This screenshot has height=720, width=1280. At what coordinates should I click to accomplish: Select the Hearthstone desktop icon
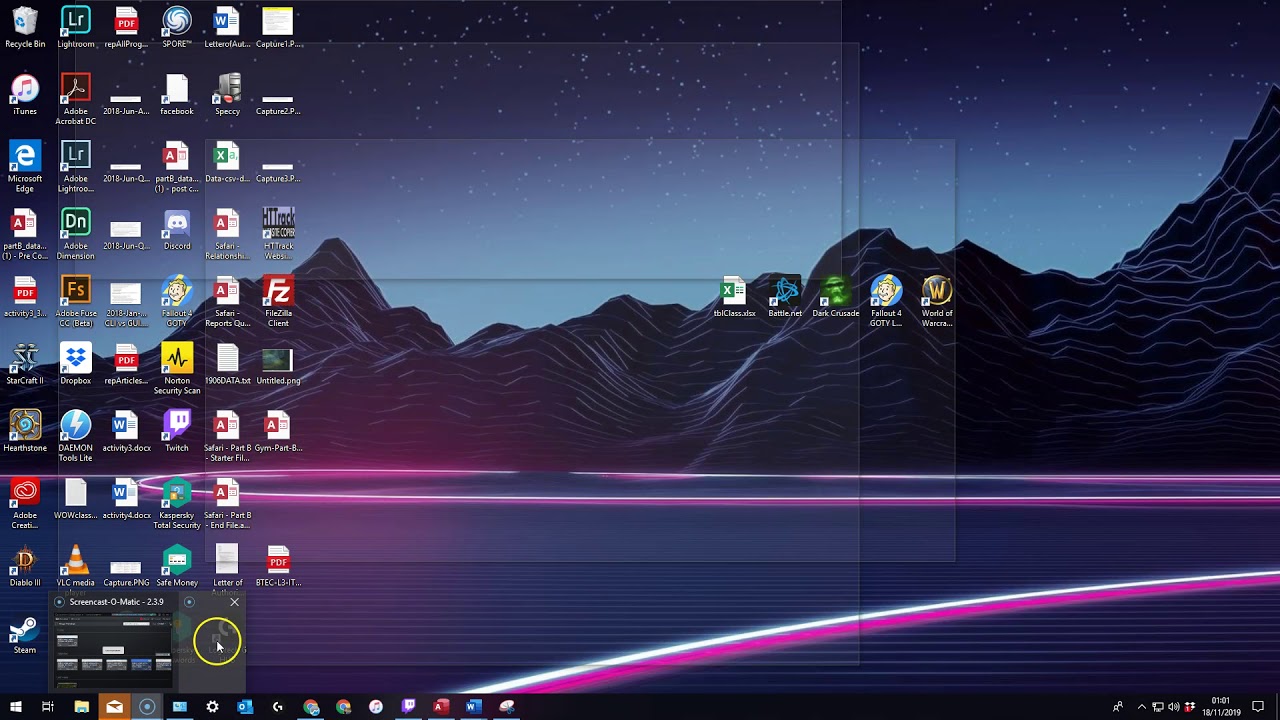coord(25,431)
